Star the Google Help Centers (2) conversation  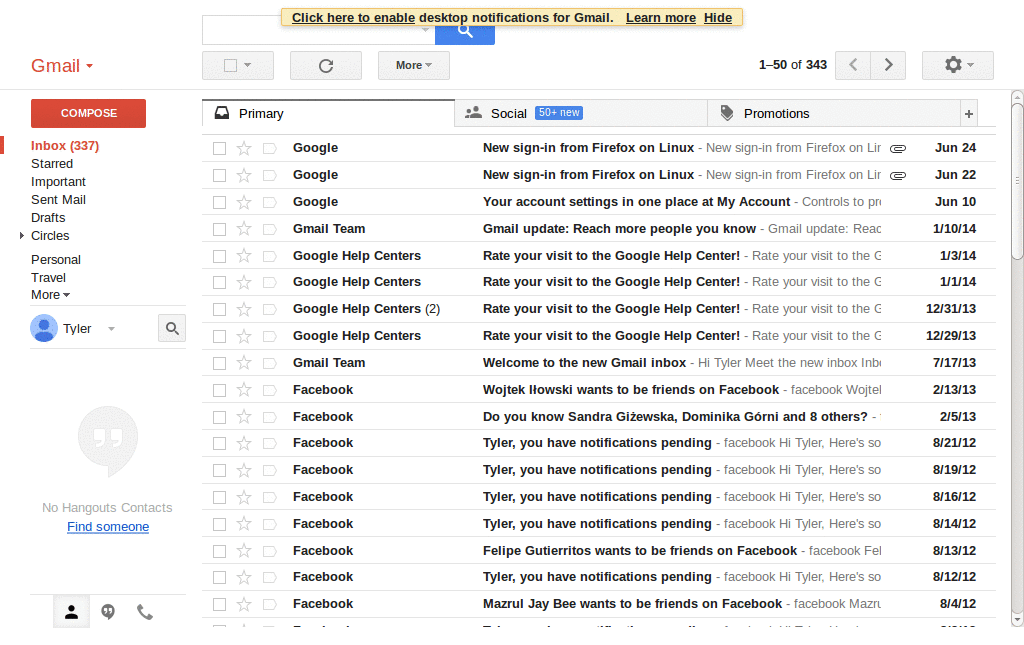[244, 309]
